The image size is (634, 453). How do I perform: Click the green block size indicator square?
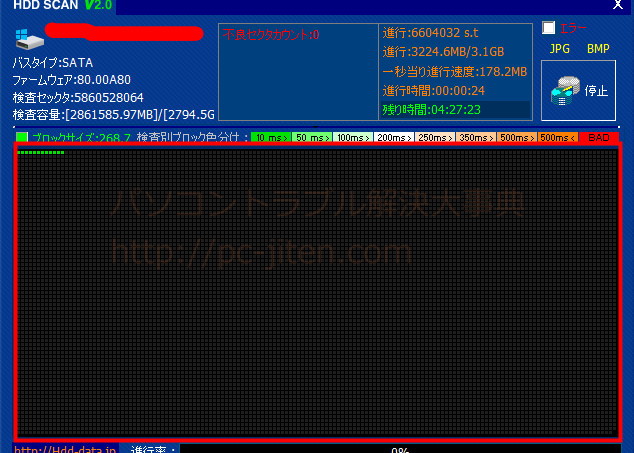[22, 137]
